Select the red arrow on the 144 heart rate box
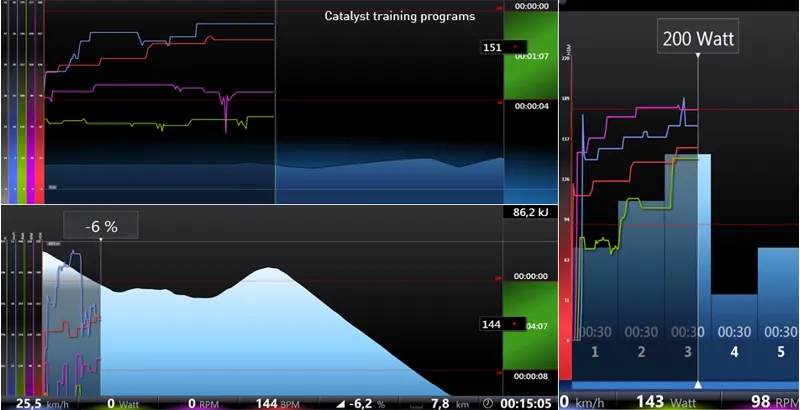The width and height of the screenshot is (800, 410). coord(516,325)
